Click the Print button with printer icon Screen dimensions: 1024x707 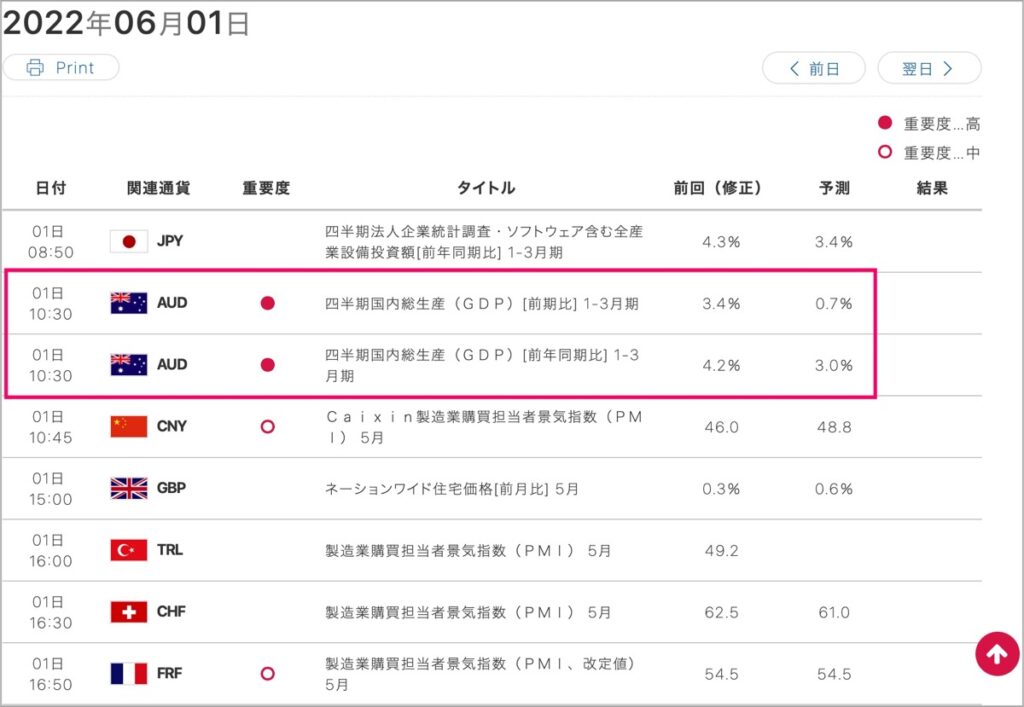coord(61,67)
